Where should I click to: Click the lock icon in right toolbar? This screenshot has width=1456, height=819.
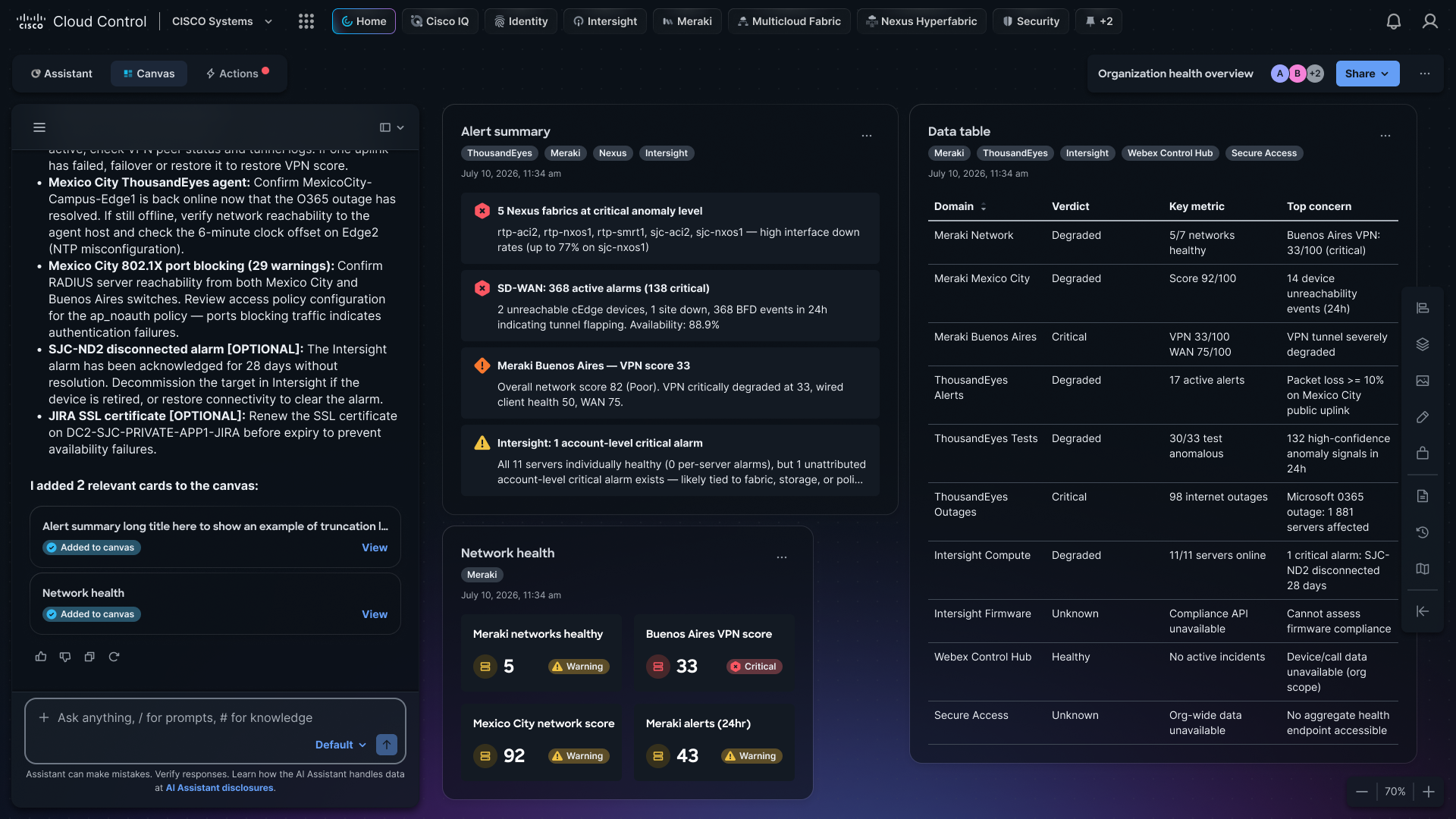tap(1423, 453)
